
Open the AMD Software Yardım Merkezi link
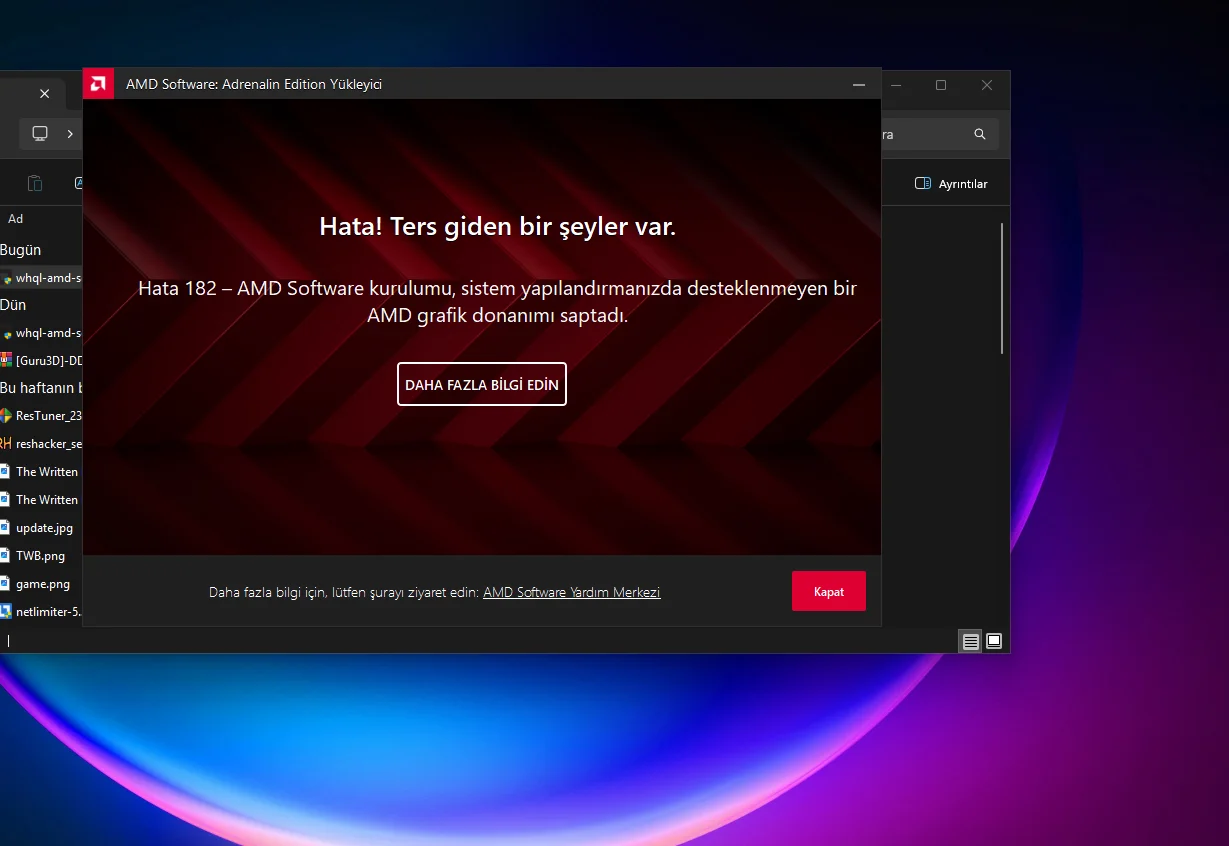[x=572, y=592]
